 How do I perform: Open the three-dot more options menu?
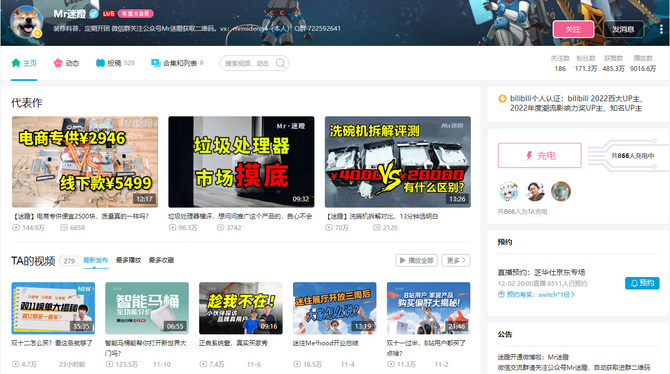tap(661, 29)
